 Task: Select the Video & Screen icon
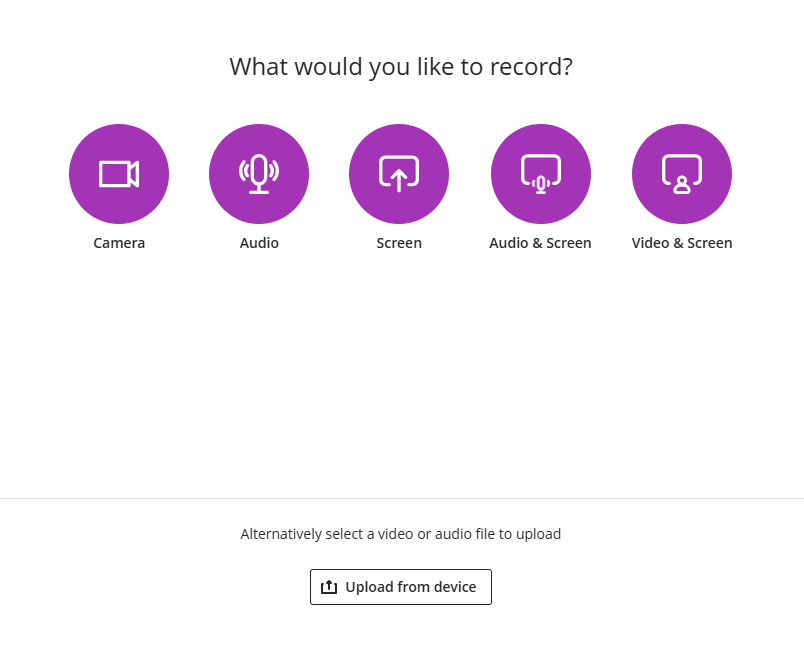click(682, 172)
